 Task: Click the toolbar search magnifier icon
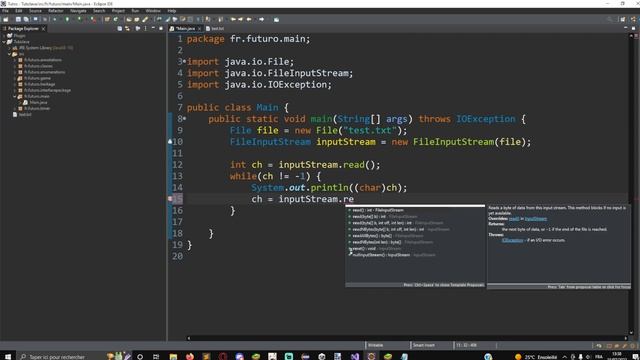610,19
